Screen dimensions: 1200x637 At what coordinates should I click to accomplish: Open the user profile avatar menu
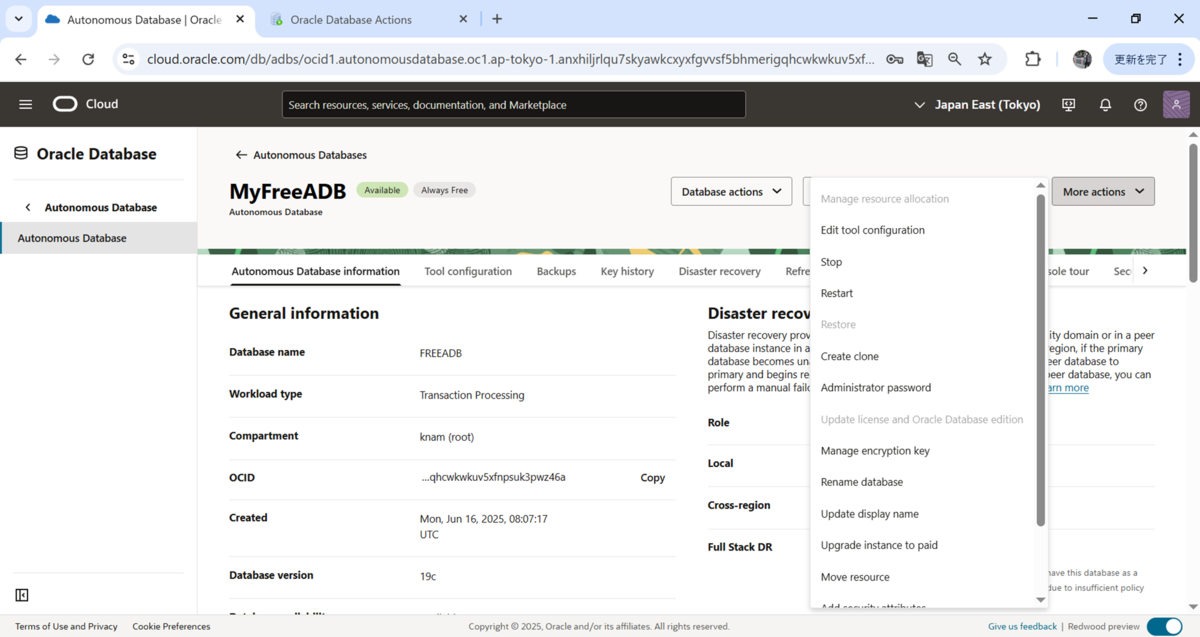(1177, 104)
